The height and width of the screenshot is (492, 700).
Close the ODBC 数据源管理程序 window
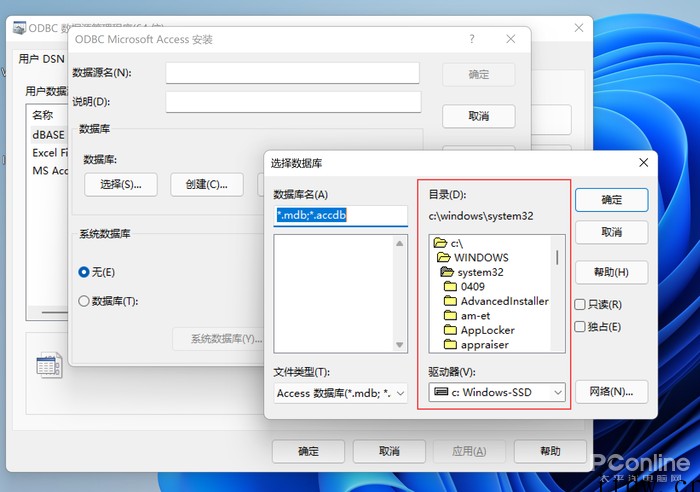pyautogui.click(x=579, y=28)
